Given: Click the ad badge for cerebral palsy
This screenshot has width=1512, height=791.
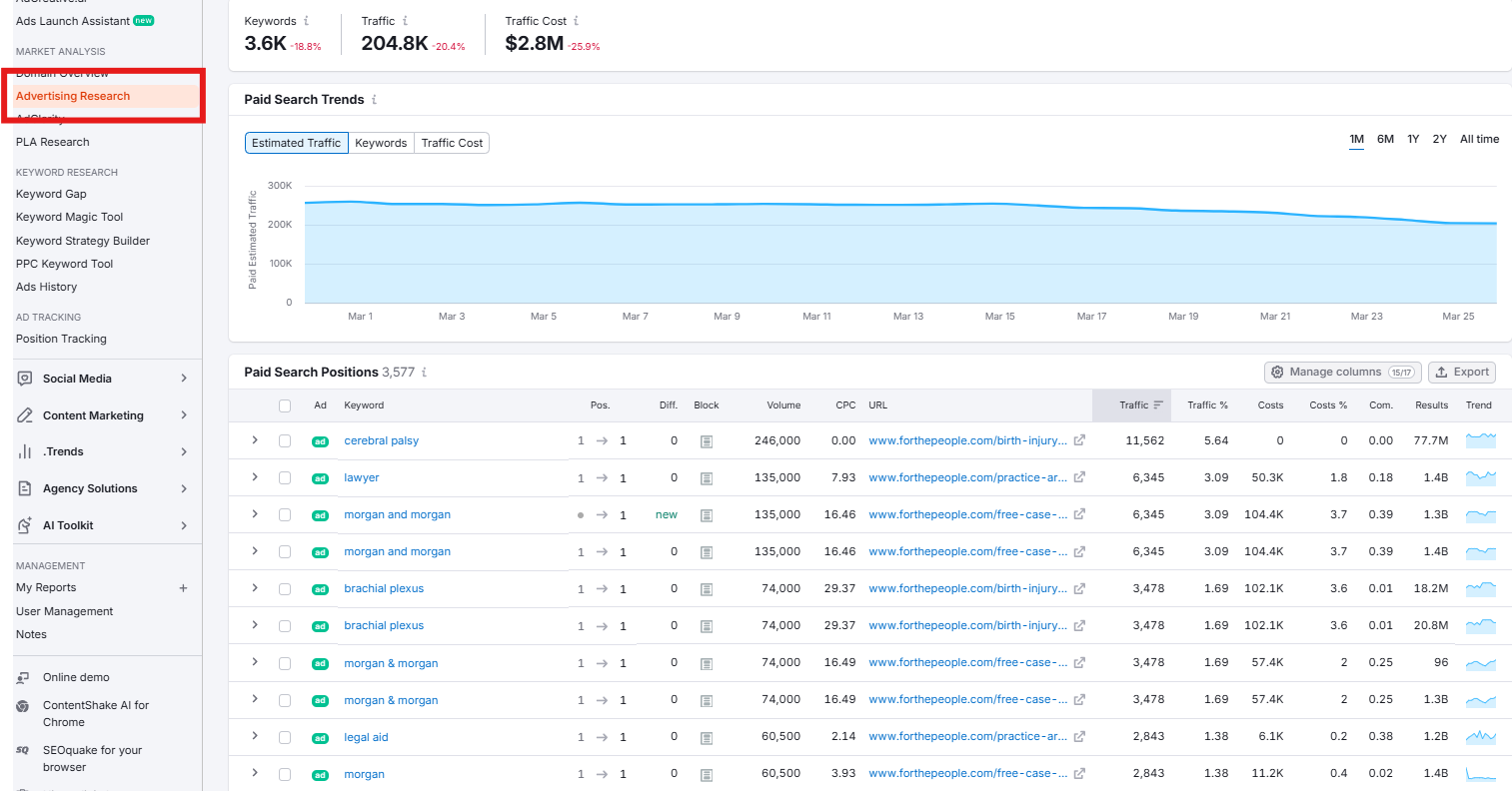Looking at the screenshot, I should tap(320, 441).
